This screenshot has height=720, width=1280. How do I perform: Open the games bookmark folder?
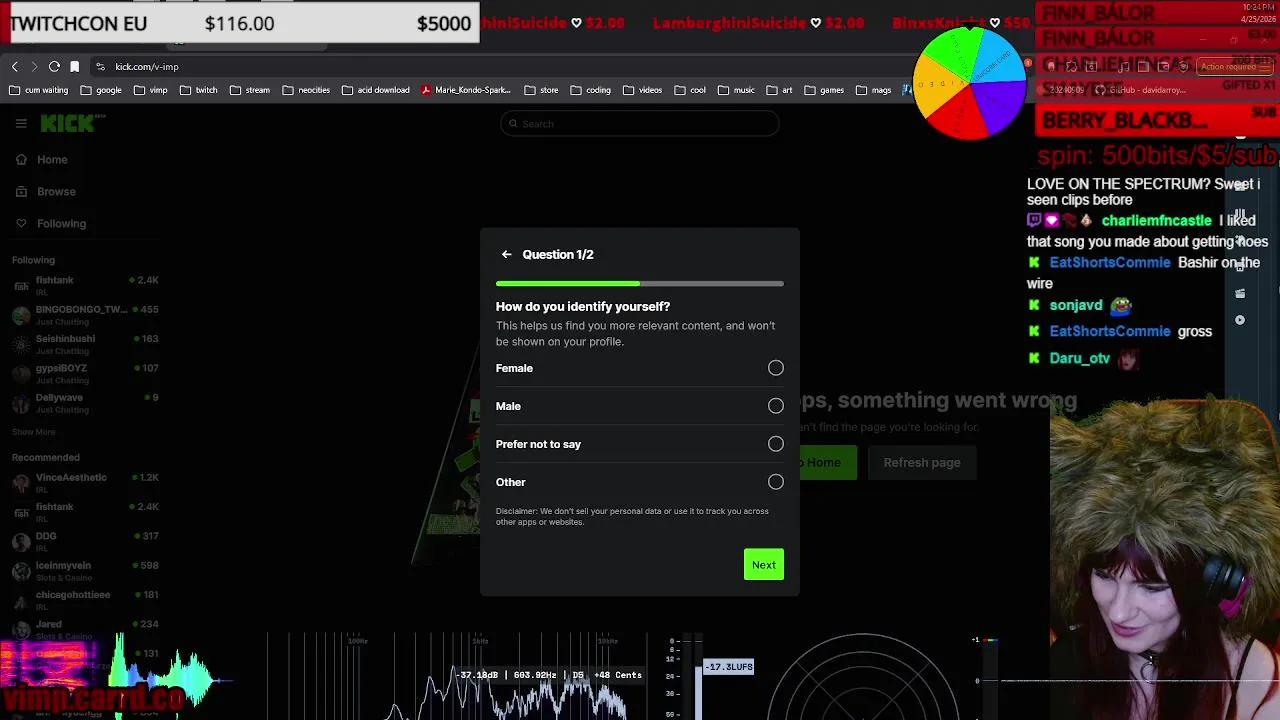pyautogui.click(x=824, y=90)
